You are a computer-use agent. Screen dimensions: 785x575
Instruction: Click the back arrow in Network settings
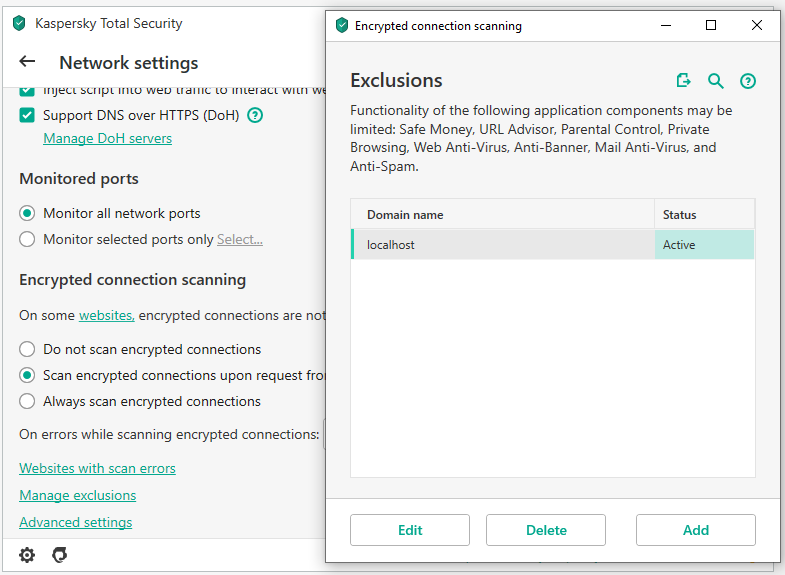pyautogui.click(x=27, y=62)
